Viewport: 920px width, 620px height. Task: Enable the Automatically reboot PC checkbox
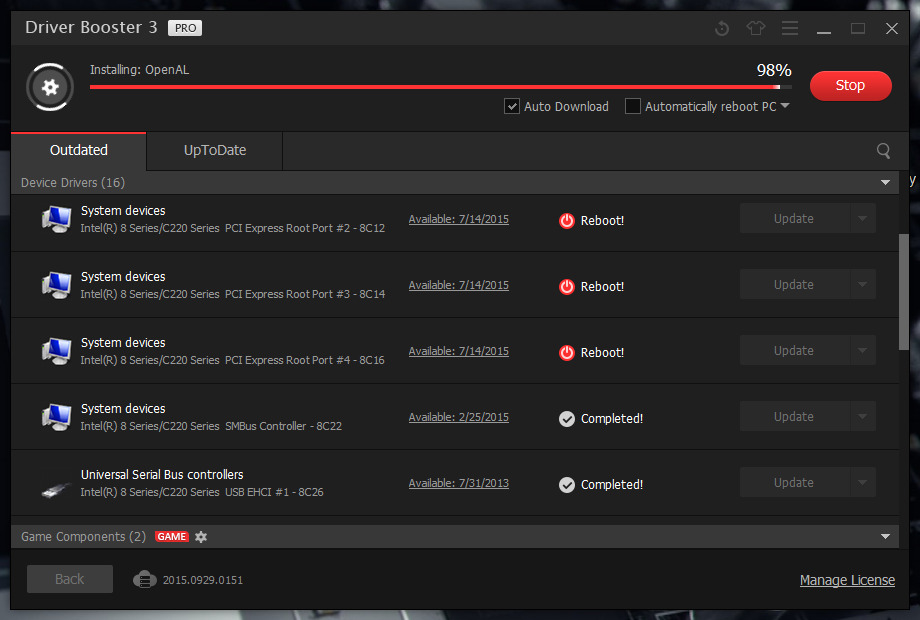[632, 106]
